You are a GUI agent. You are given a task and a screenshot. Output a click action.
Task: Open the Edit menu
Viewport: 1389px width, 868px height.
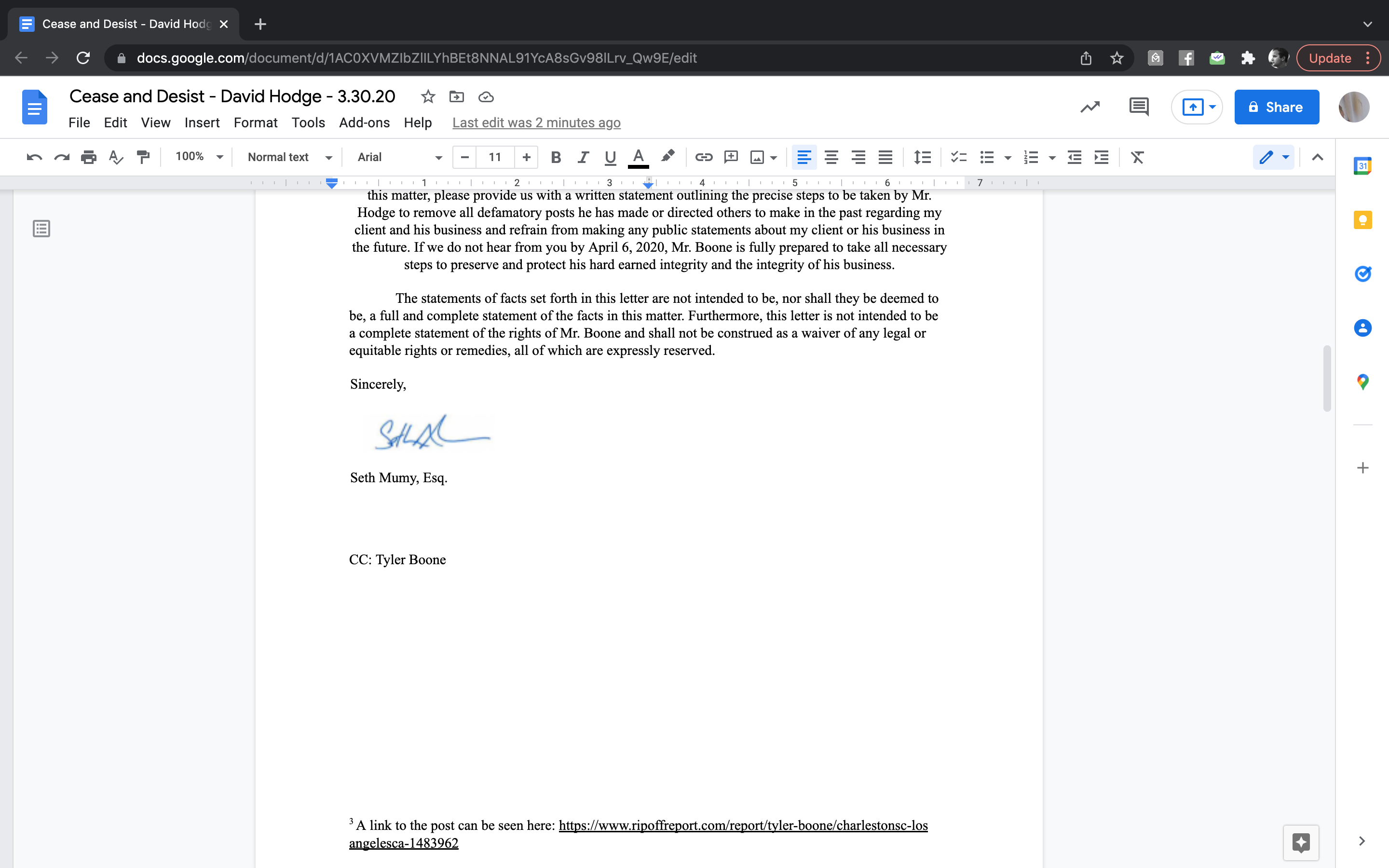[x=115, y=123]
